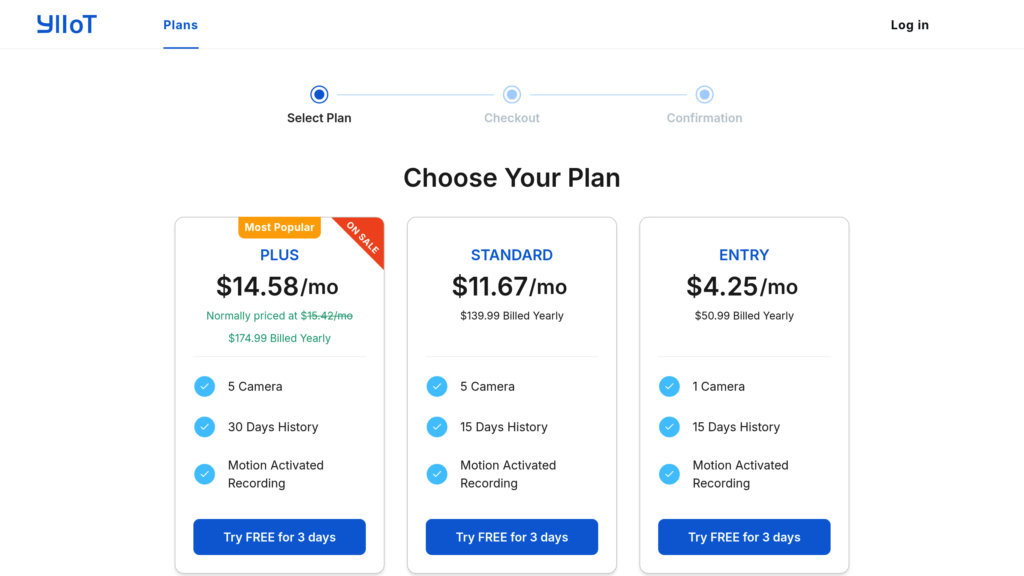The image size is (1024, 576).
Task: Click the YIIoT logo
Action: [66, 25]
